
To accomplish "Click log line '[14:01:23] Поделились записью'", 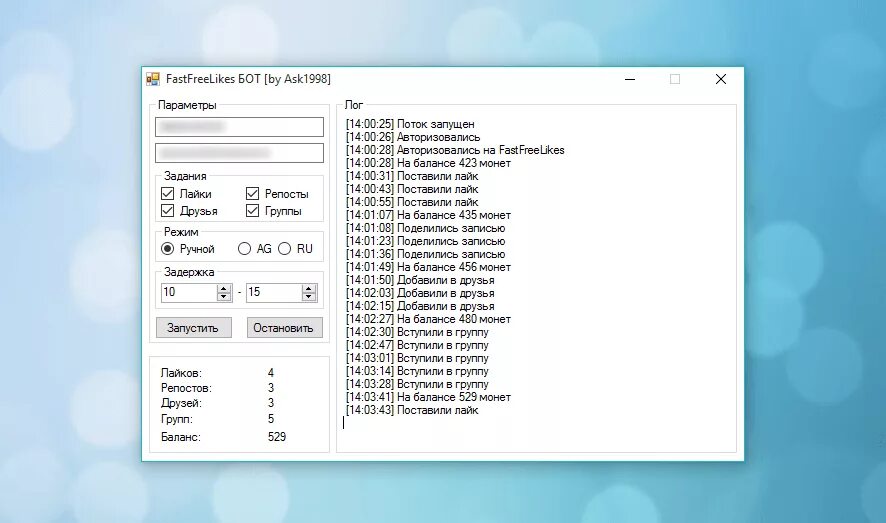I will (425, 241).
